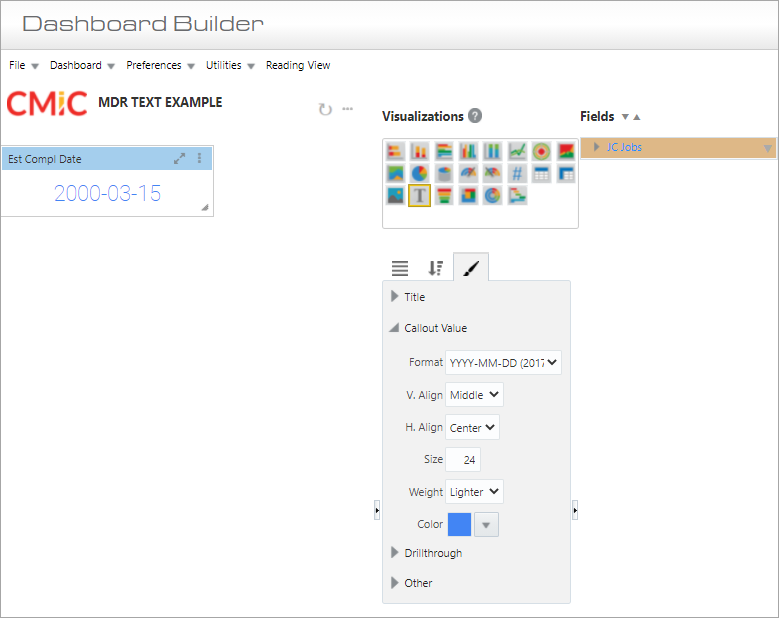Select the stacked column chart with orange-red bars
Image resolution: width=779 pixels, height=618 pixels.
click(420, 151)
